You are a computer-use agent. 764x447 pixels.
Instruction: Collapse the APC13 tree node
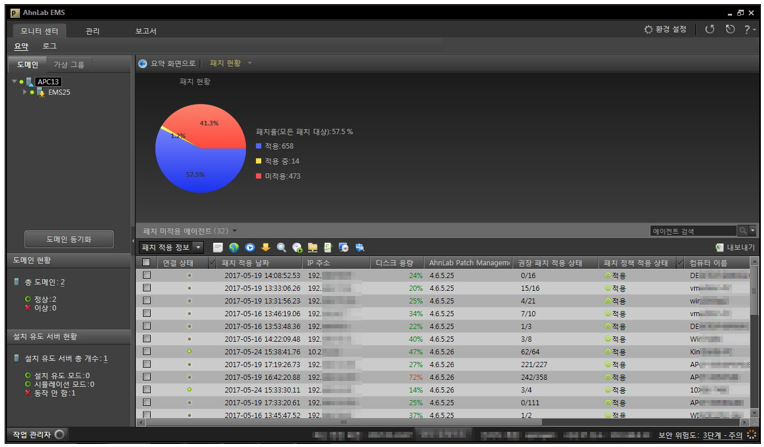point(14,81)
